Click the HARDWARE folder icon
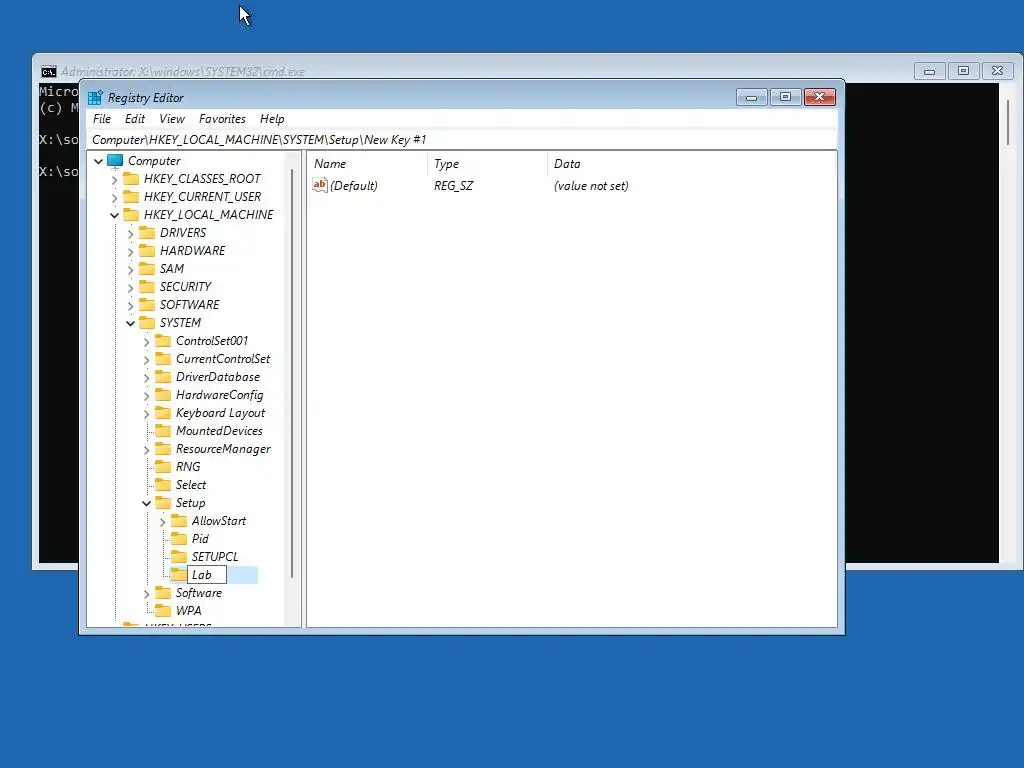Image resolution: width=1024 pixels, height=768 pixels. [x=148, y=251]
